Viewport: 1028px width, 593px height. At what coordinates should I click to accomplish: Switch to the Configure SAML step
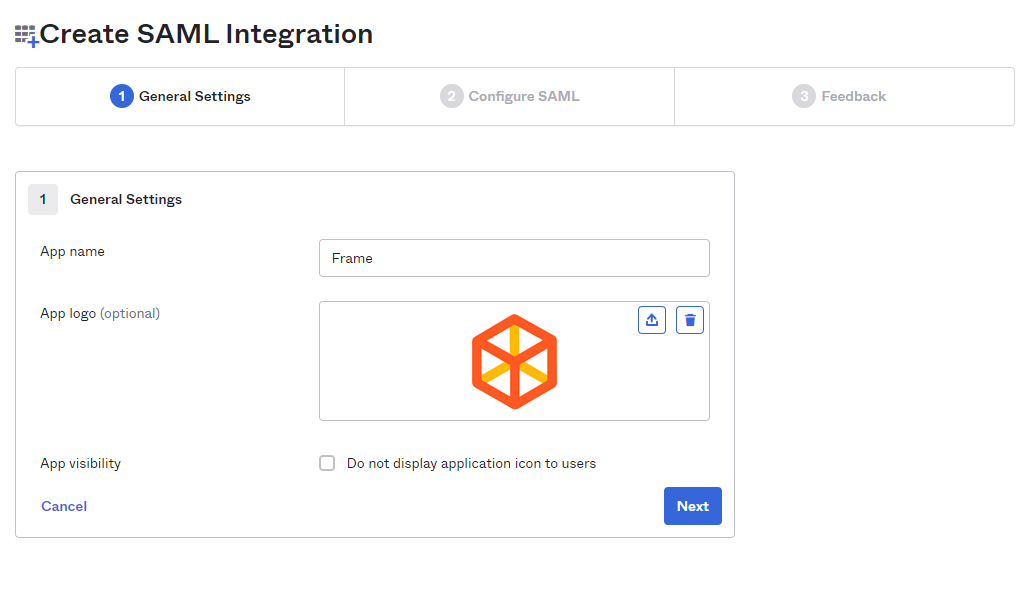click(509, 96)
